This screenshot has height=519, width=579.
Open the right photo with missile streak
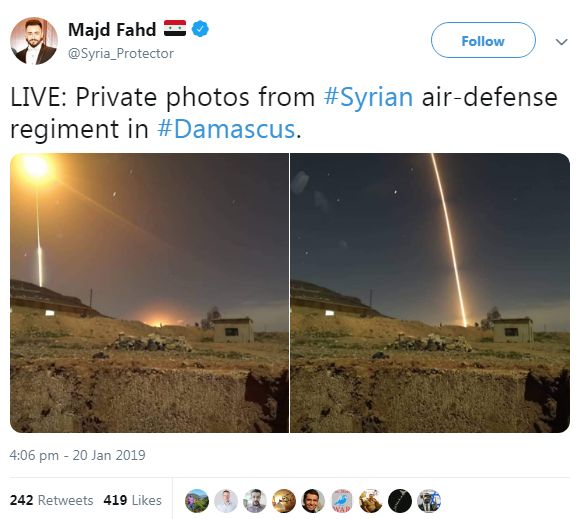[430, 293]
